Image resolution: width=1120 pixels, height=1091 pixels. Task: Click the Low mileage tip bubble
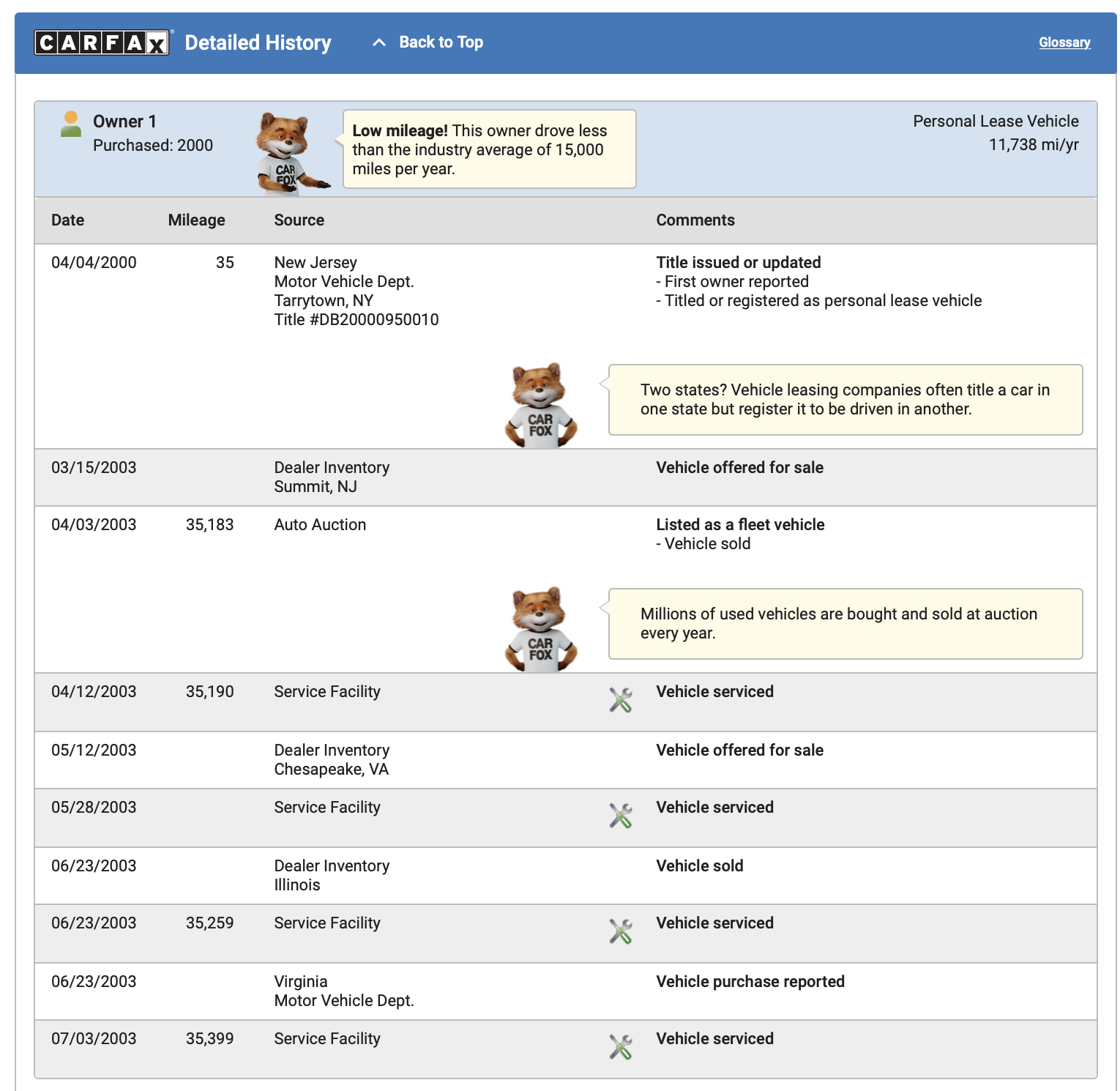coord(489,149)
